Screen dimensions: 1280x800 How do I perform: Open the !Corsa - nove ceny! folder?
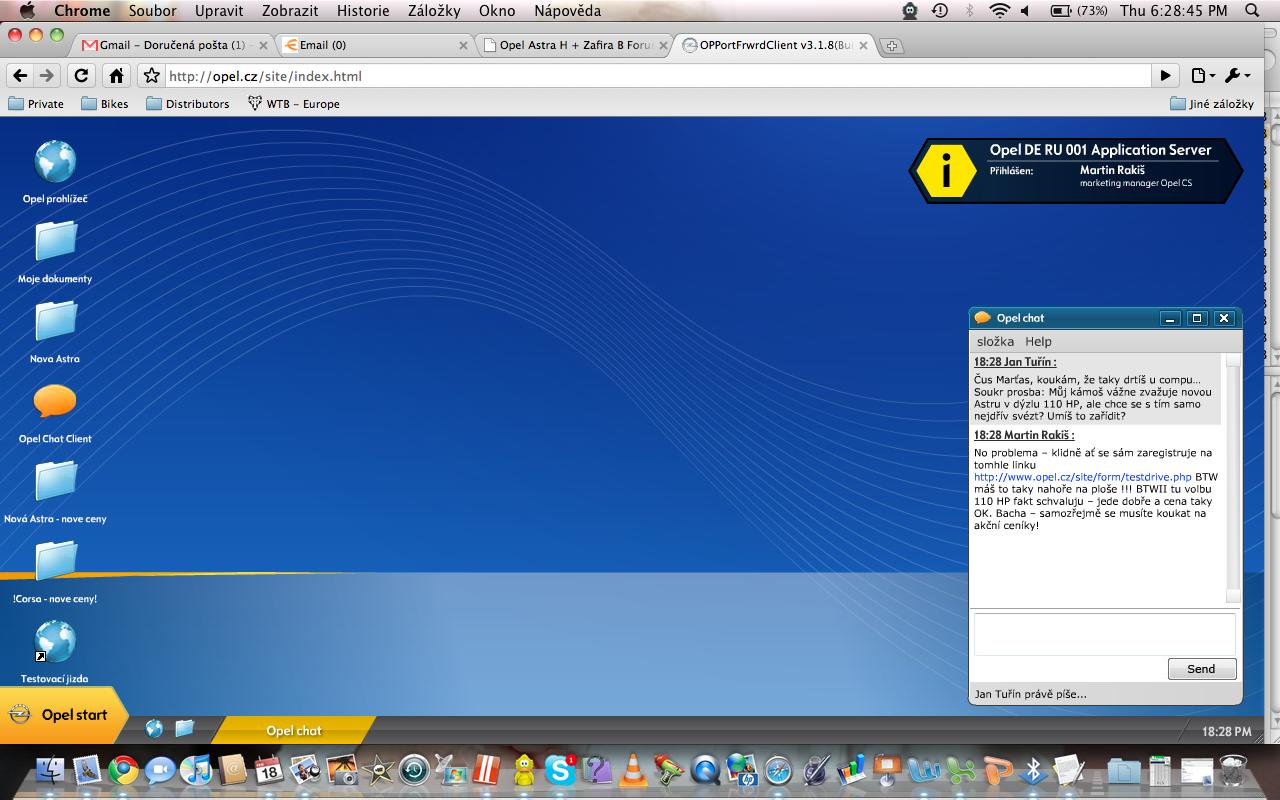pos(55,562)
